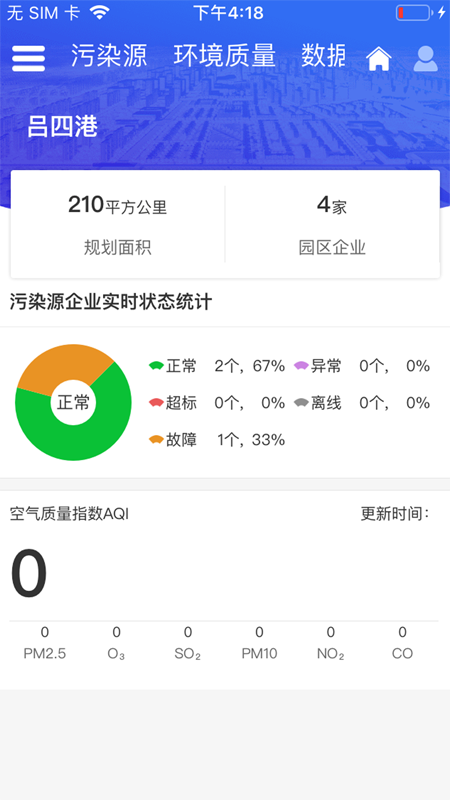Select the PM2.5 pollutant reading

pos(45,643)
